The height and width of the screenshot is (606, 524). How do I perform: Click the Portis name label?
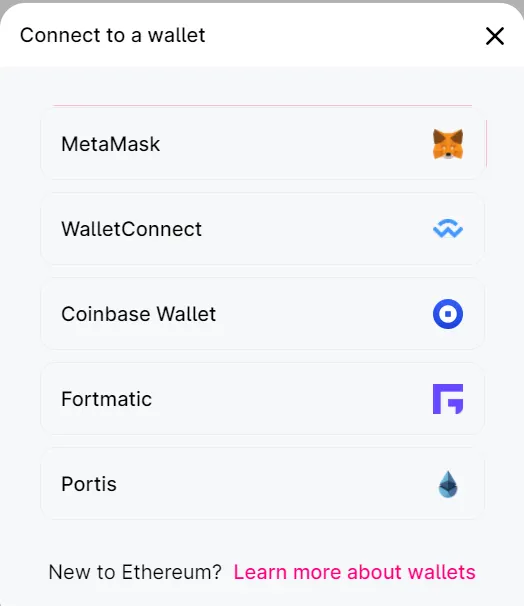click(x=89, y=484)
